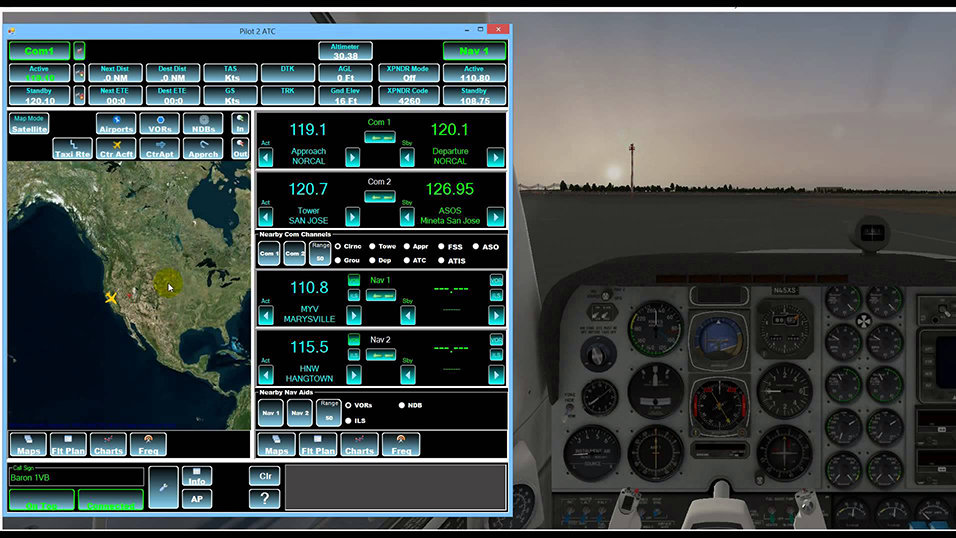956x538 pixels.
Task: Select the NDB nav aids radio
Action: pos(401,405)
